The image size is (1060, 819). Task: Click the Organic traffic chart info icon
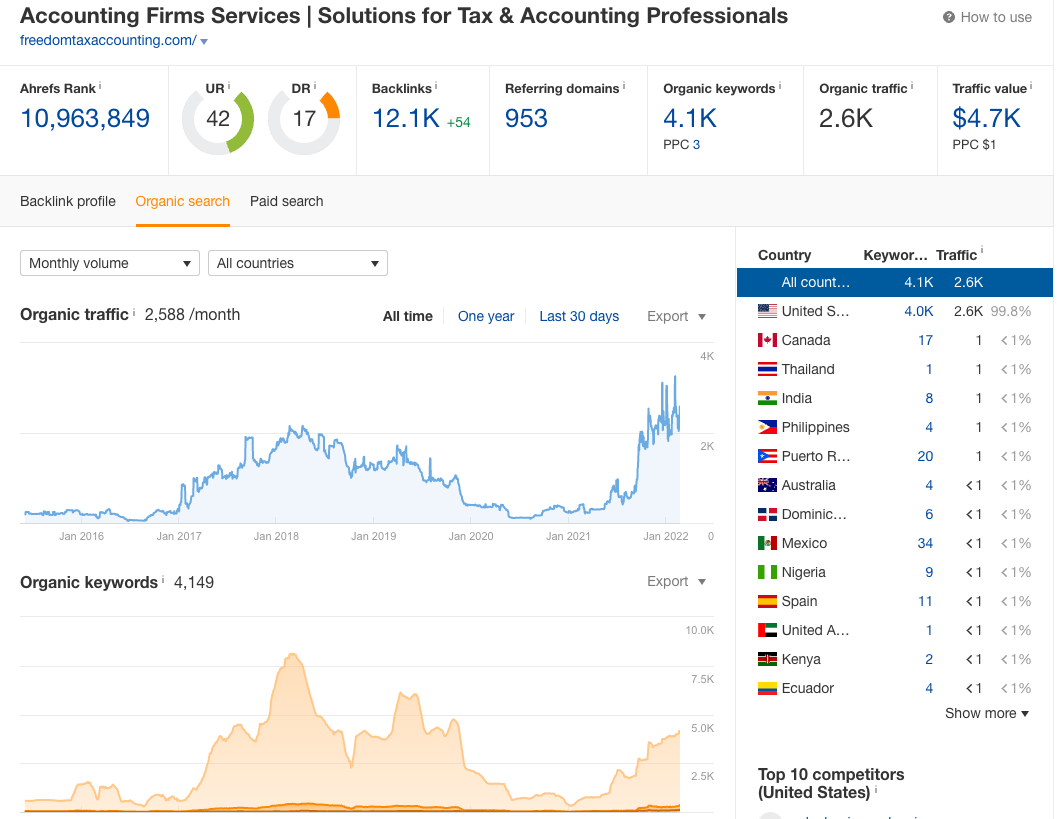point(134,312)
